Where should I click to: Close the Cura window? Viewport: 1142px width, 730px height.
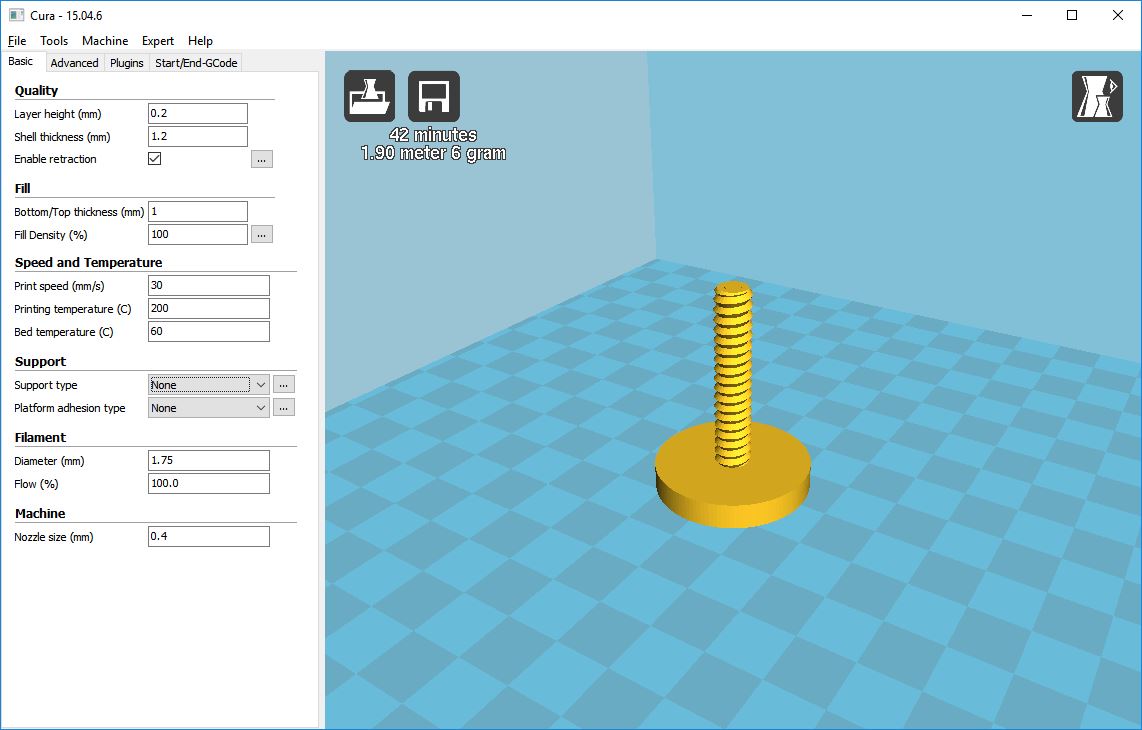click(x=1118, y=15)
